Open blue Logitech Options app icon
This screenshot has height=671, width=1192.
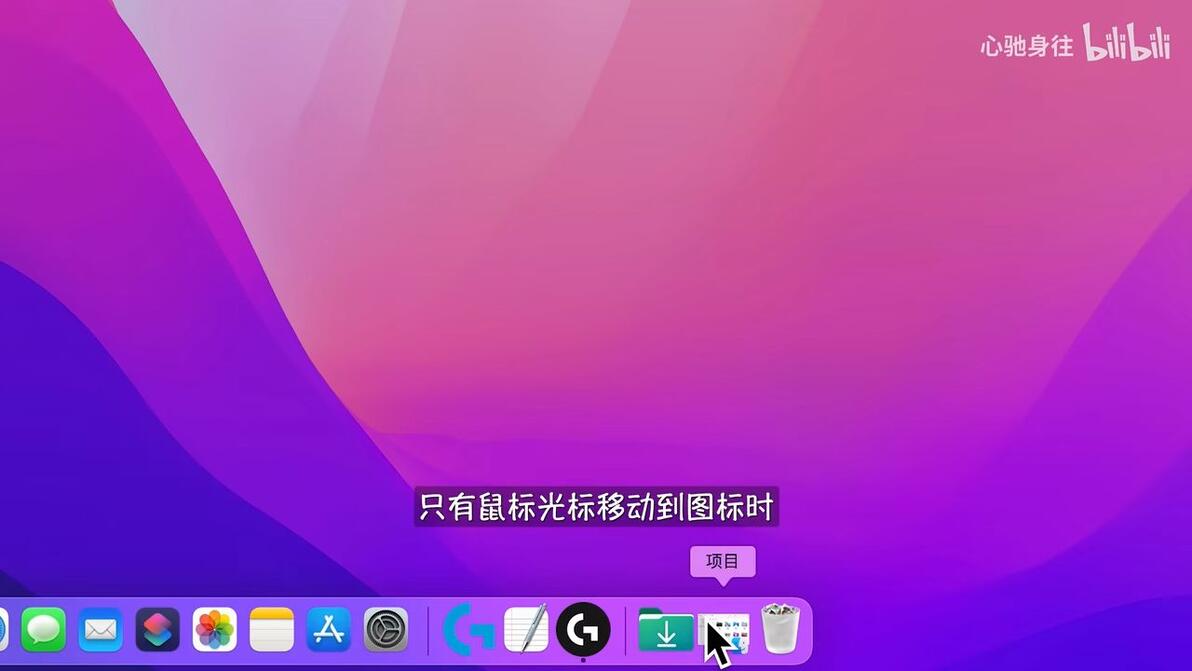[468, 629]
